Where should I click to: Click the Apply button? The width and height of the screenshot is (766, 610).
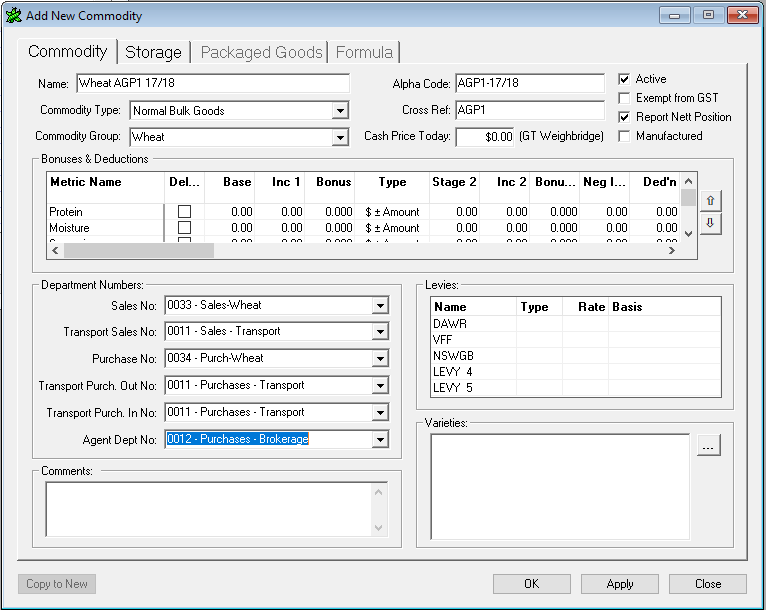tap(619, 584)
